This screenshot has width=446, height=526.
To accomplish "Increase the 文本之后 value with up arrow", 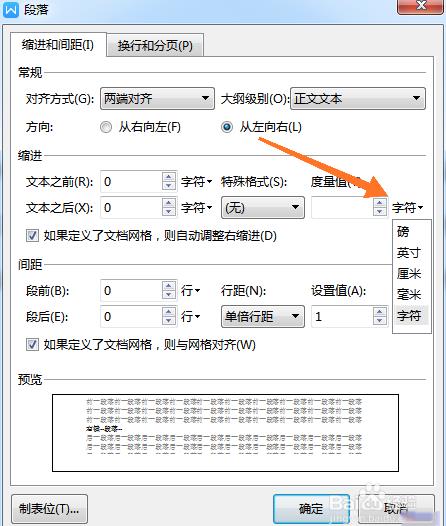I will tap(169, 203).
